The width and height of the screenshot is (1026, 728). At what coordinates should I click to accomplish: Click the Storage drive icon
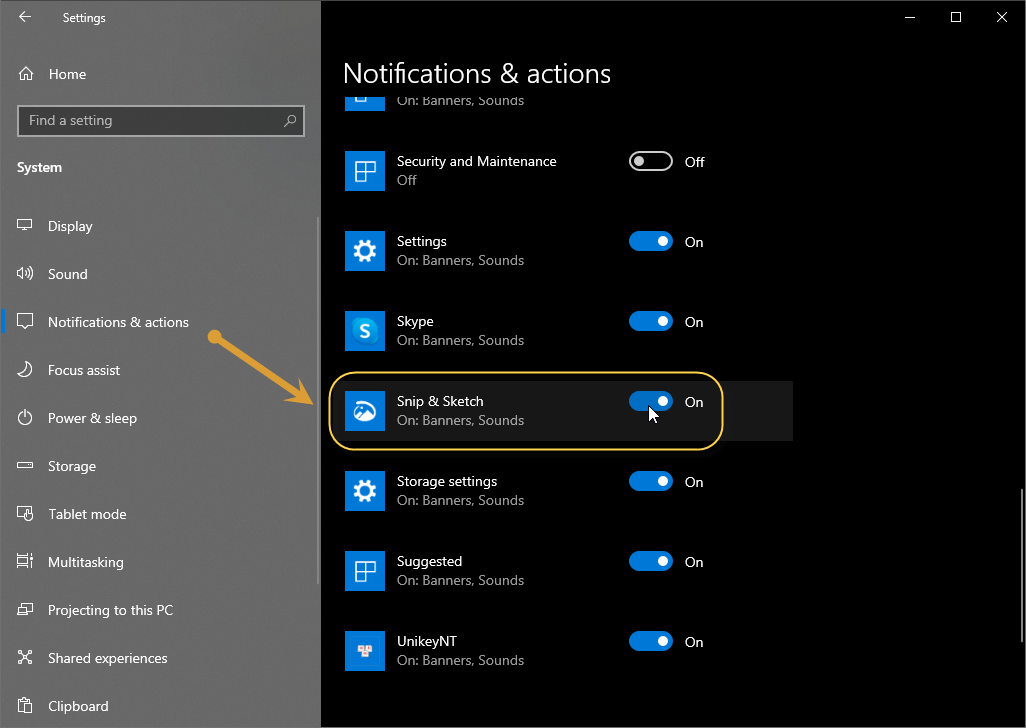pyautogui.click(x=25, y=465)
